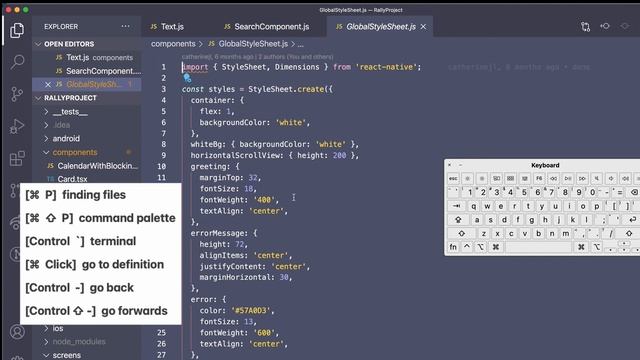Open SearchComponent in Open Editors list

click(x=87, y=71)
